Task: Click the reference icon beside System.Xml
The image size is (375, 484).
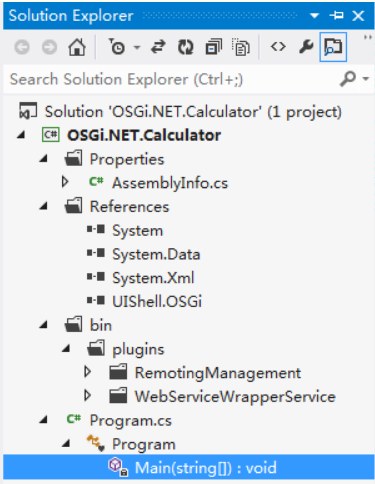Action: (x=96, y=277)
